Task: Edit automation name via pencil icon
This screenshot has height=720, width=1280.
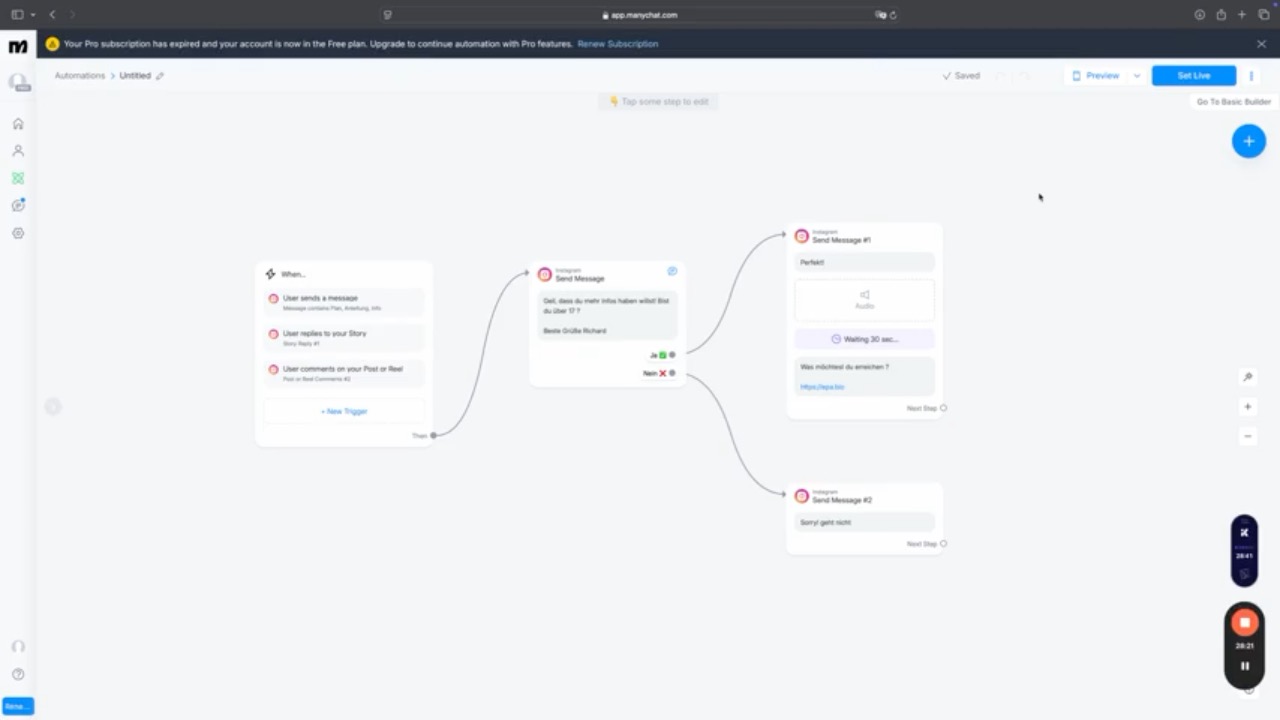Action: pos(160,76)
